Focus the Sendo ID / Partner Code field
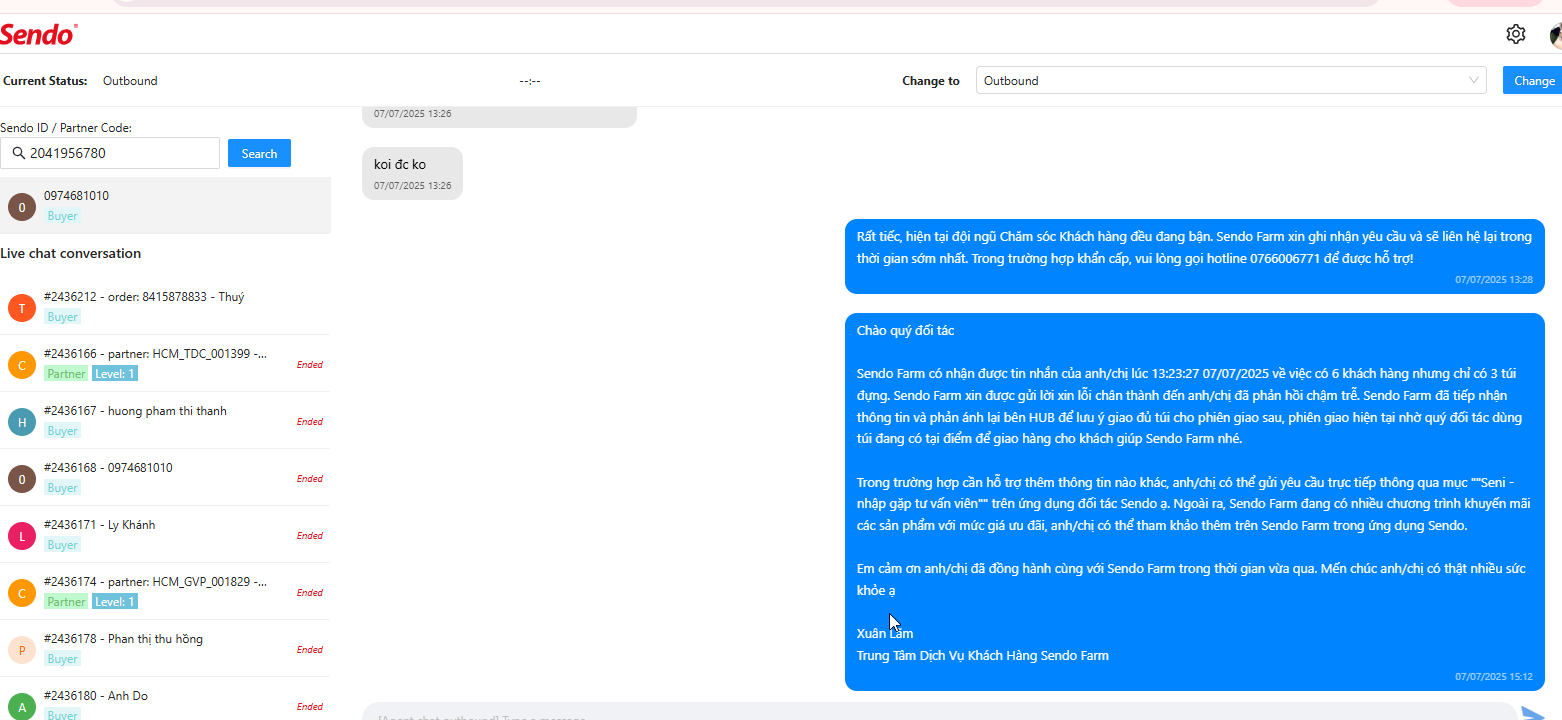The height and width of the screenshot is (720, 1562). point(110,153)
